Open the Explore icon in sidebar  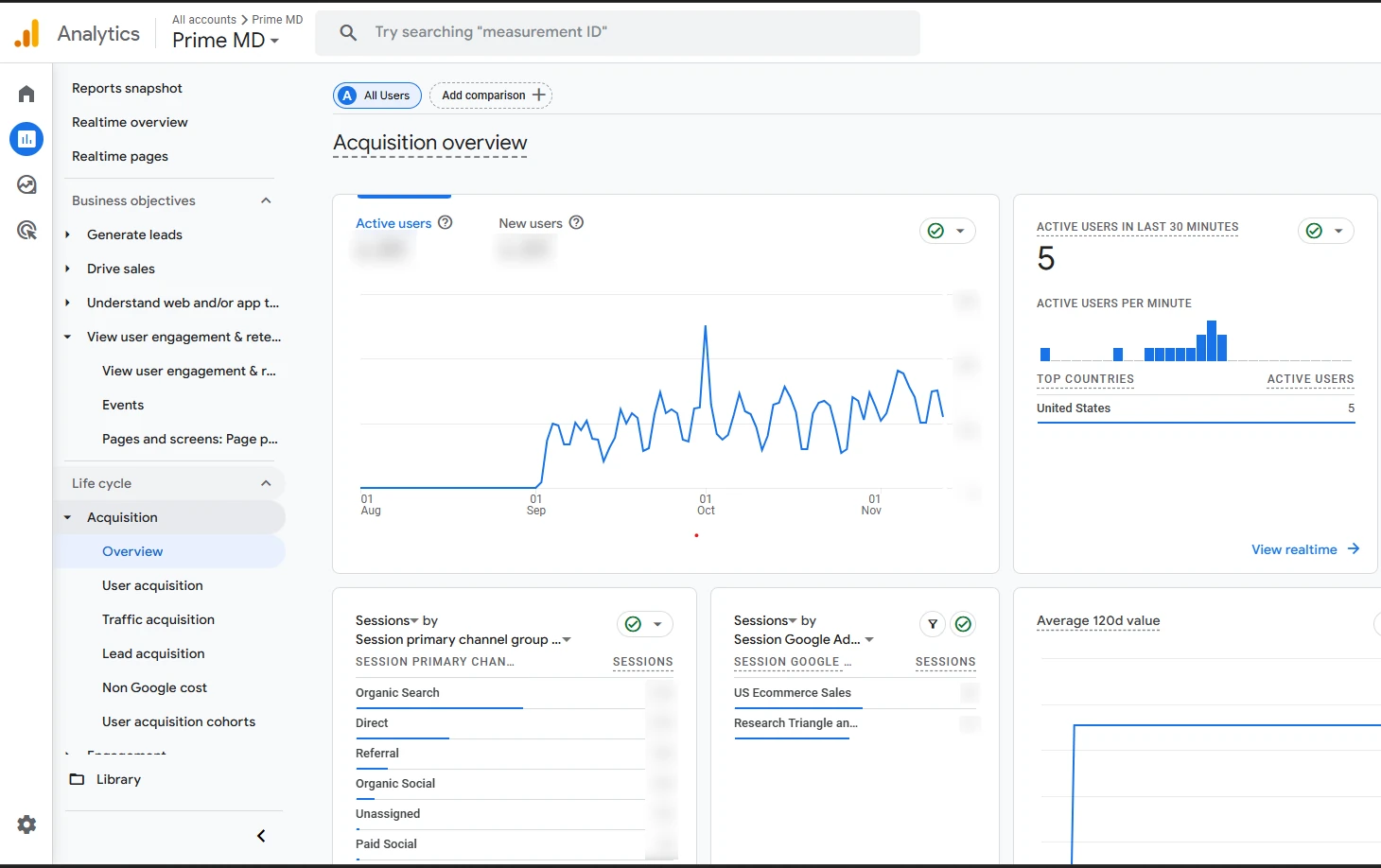pos(26,184)
